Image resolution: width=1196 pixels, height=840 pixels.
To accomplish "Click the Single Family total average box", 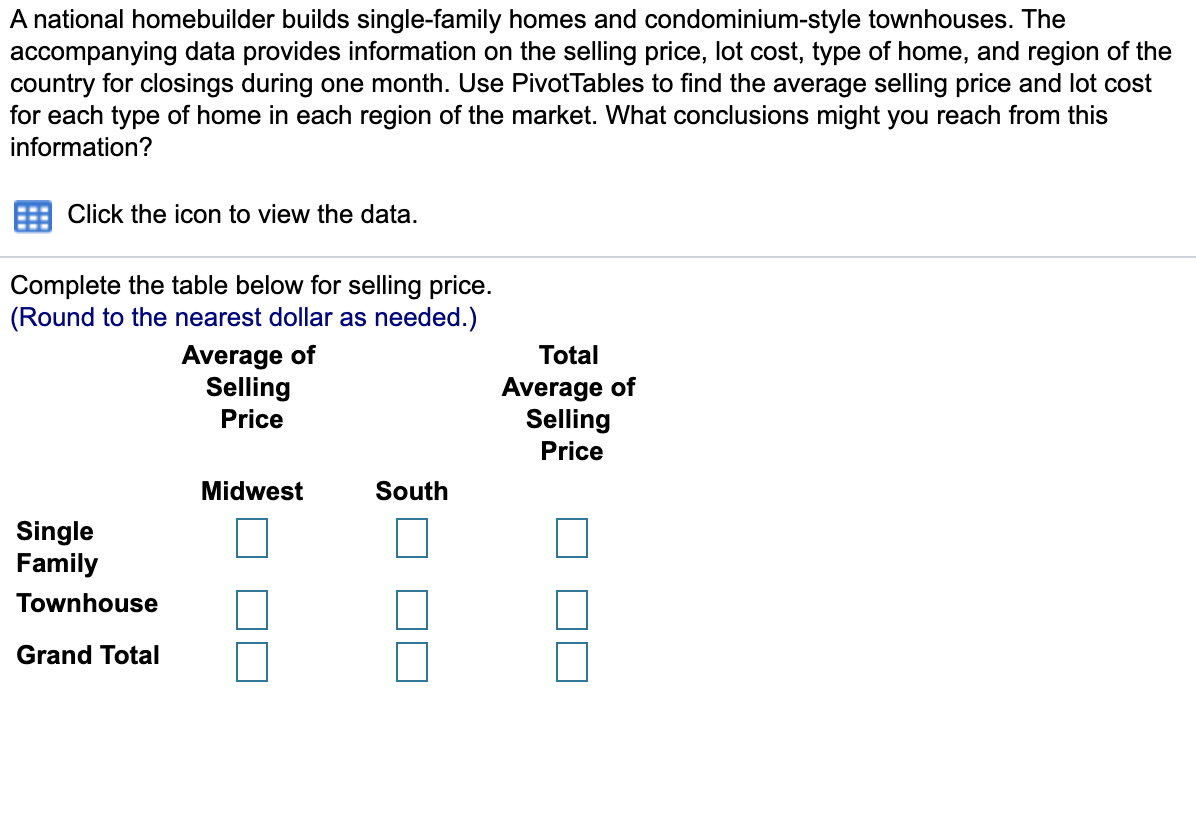I will click(x=571, y=538).
